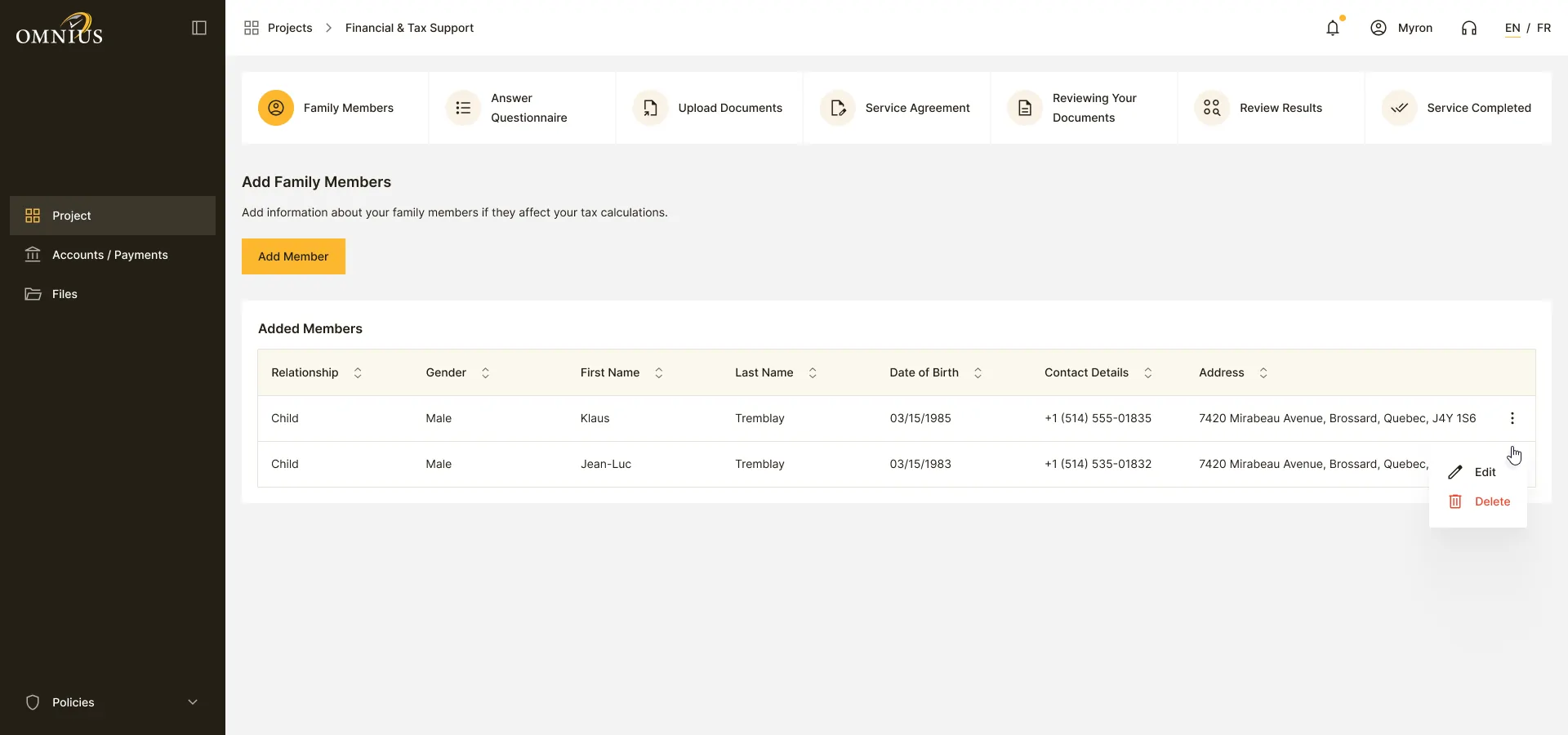Image resolution: width=1568 pixels, height=735 pixels.
Task: Click the Projects grid icon in breadcrumb
Action: [252, 28]
